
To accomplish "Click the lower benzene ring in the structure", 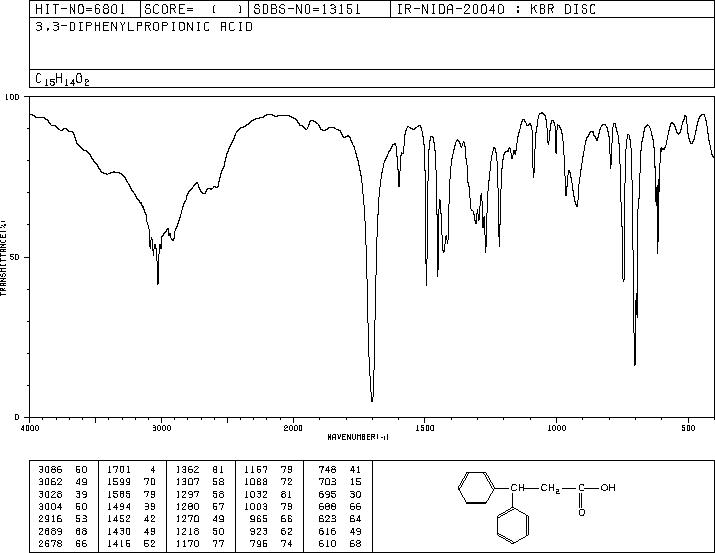I will click(513, 526).
